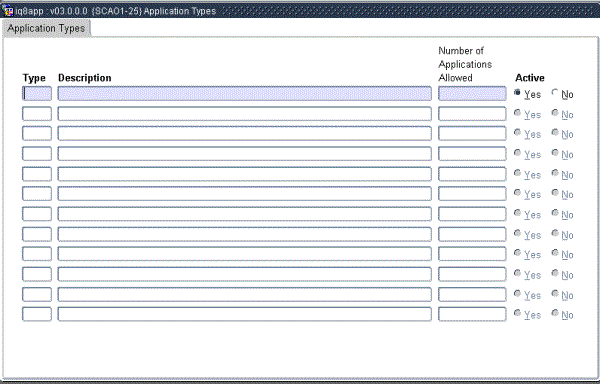Focus the highlighted Type field in the first row
Viewport: 600px width, 384px height.
click(x=37, y=94)
